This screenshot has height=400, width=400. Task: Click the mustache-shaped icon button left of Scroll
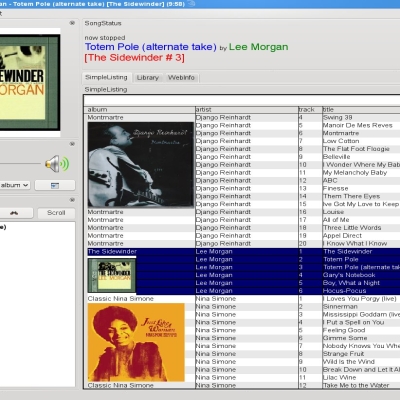coord(14,213)
